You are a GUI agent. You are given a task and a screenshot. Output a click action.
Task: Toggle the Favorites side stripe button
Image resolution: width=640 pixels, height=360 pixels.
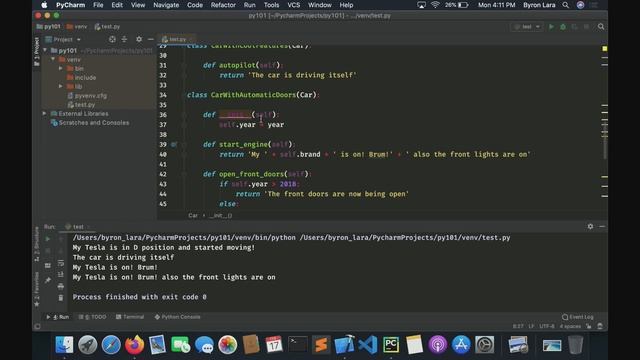pyautogui.click(x=37, y=289)
